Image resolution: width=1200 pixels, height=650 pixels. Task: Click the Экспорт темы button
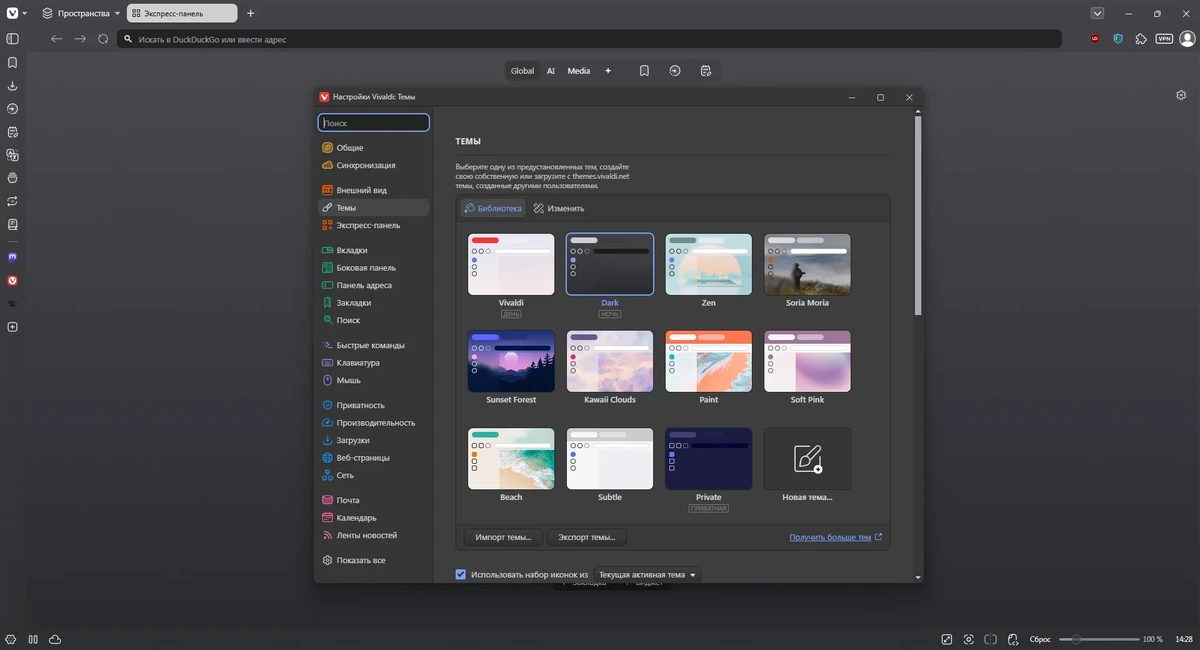(x=587, y=537)
